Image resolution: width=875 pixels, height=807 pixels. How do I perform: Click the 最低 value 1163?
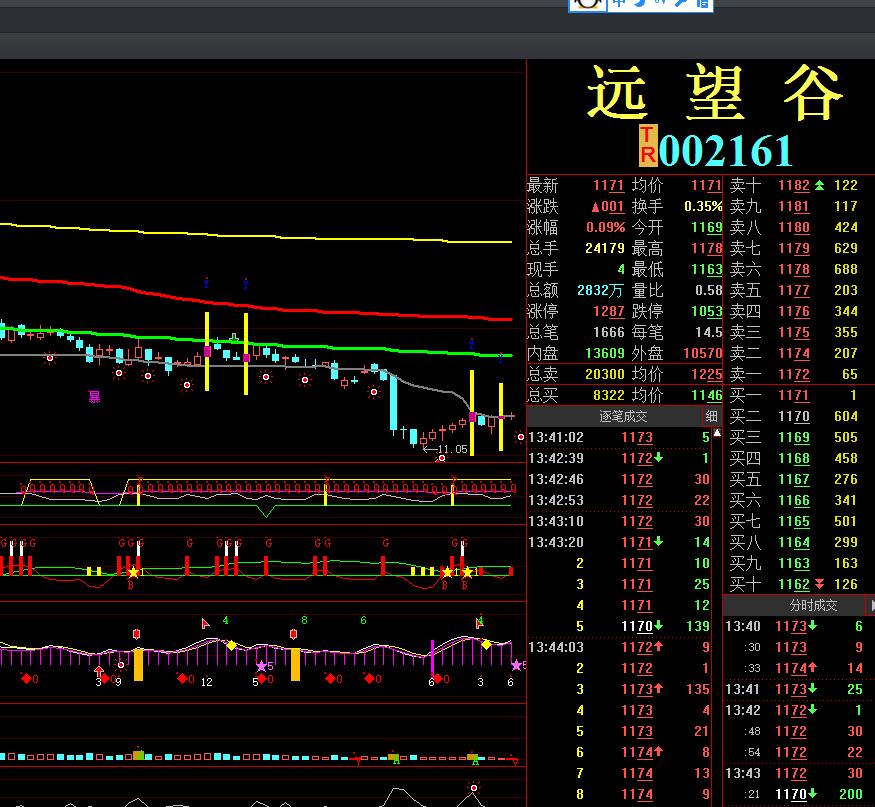706,269
